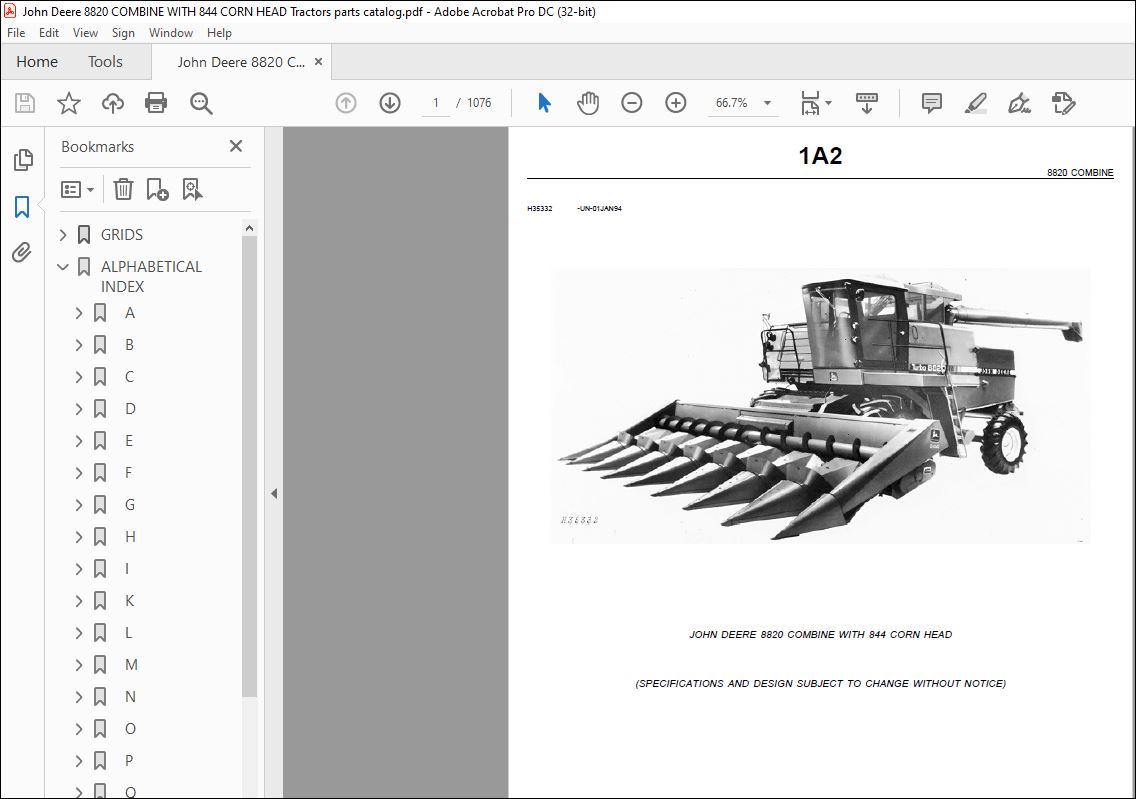Open the Sign document pen tool
Image resolution: width=1136 pixels, height=799 pixels.
(1019, 103)
